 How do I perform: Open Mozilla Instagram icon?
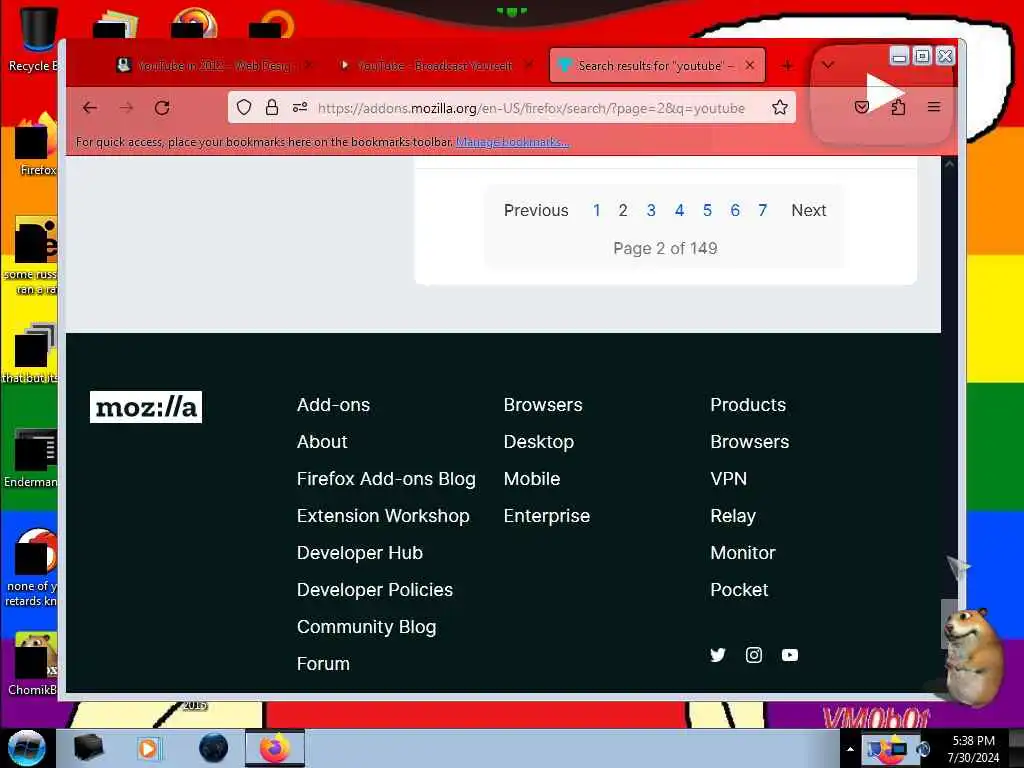(754, 655)
